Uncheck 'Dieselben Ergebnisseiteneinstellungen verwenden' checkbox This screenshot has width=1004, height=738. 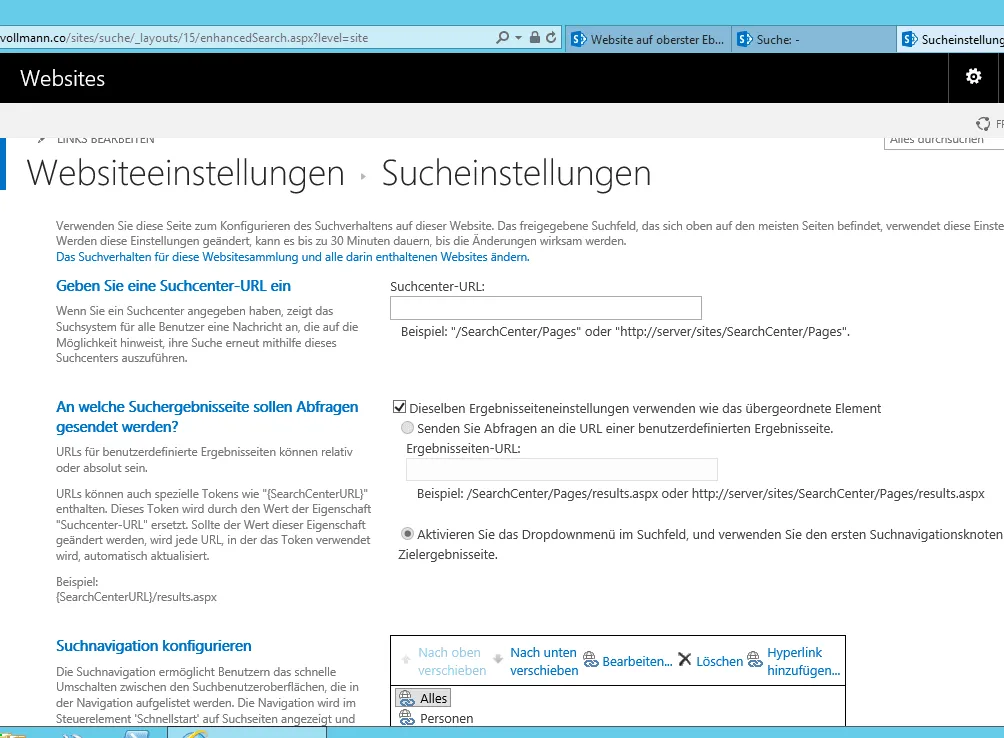(x=399, y=407)
